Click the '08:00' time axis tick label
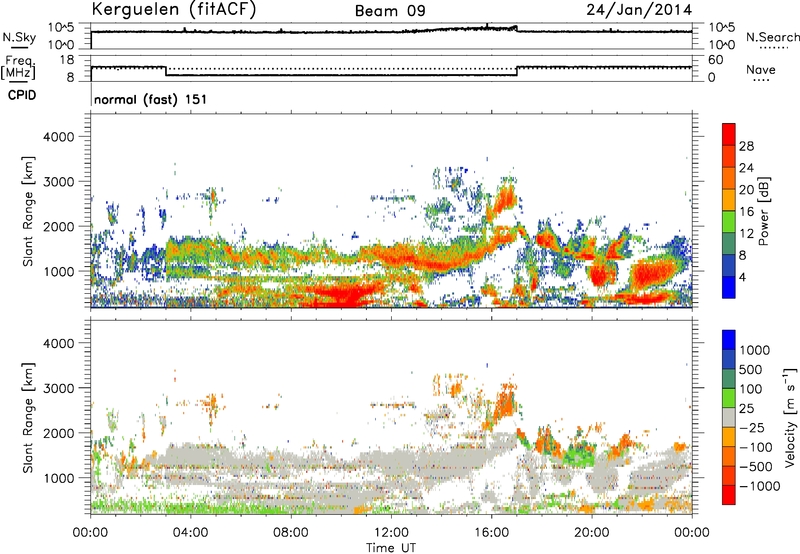This screenshot has height=554, width=800. click(x=290, y=533)
